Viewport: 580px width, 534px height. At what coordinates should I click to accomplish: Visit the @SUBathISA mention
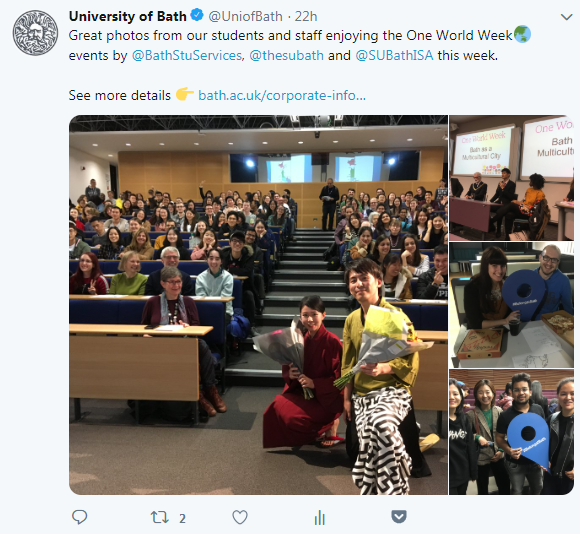tap(394, 55)
